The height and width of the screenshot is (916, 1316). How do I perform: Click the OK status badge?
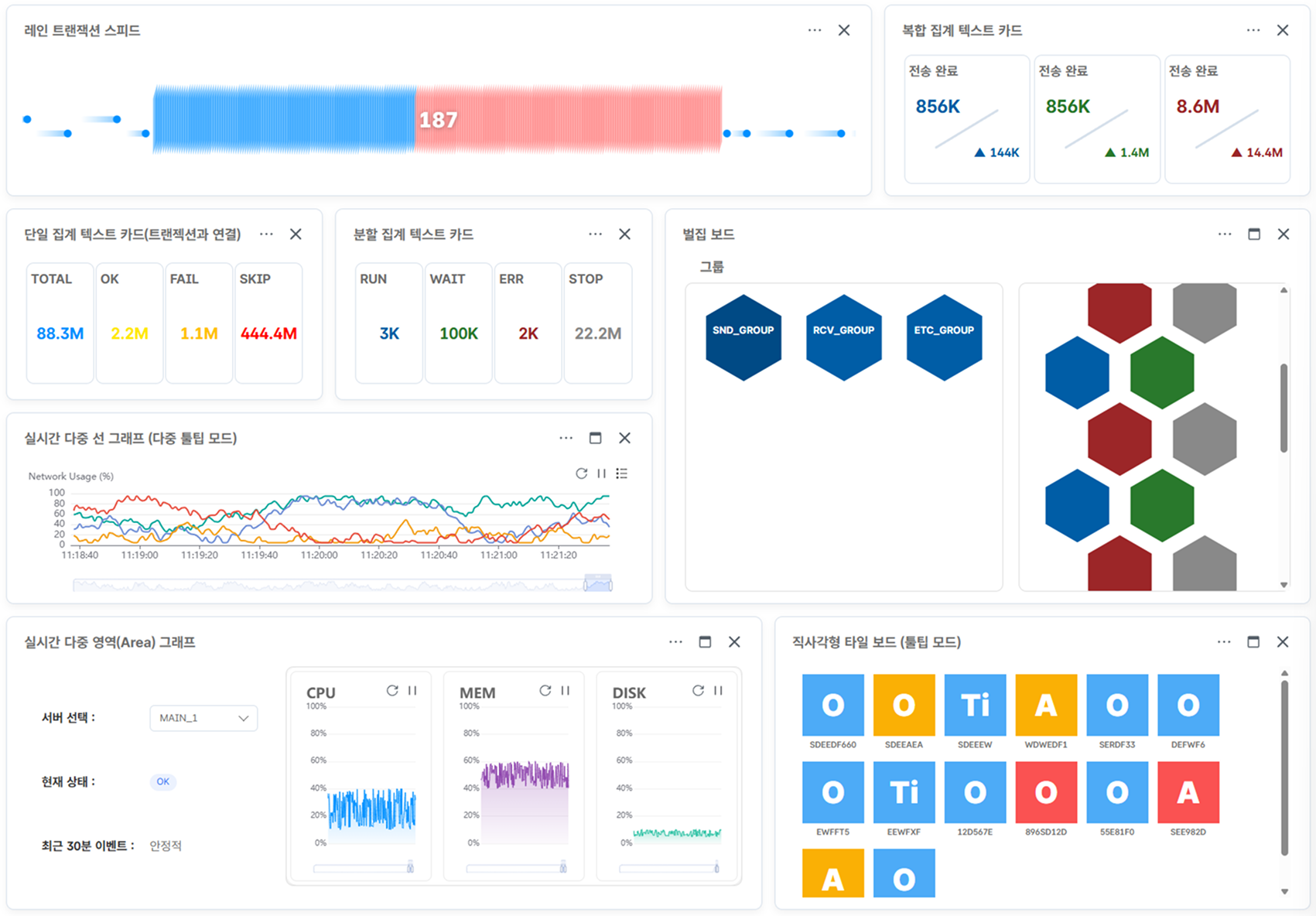click(162, 782)
